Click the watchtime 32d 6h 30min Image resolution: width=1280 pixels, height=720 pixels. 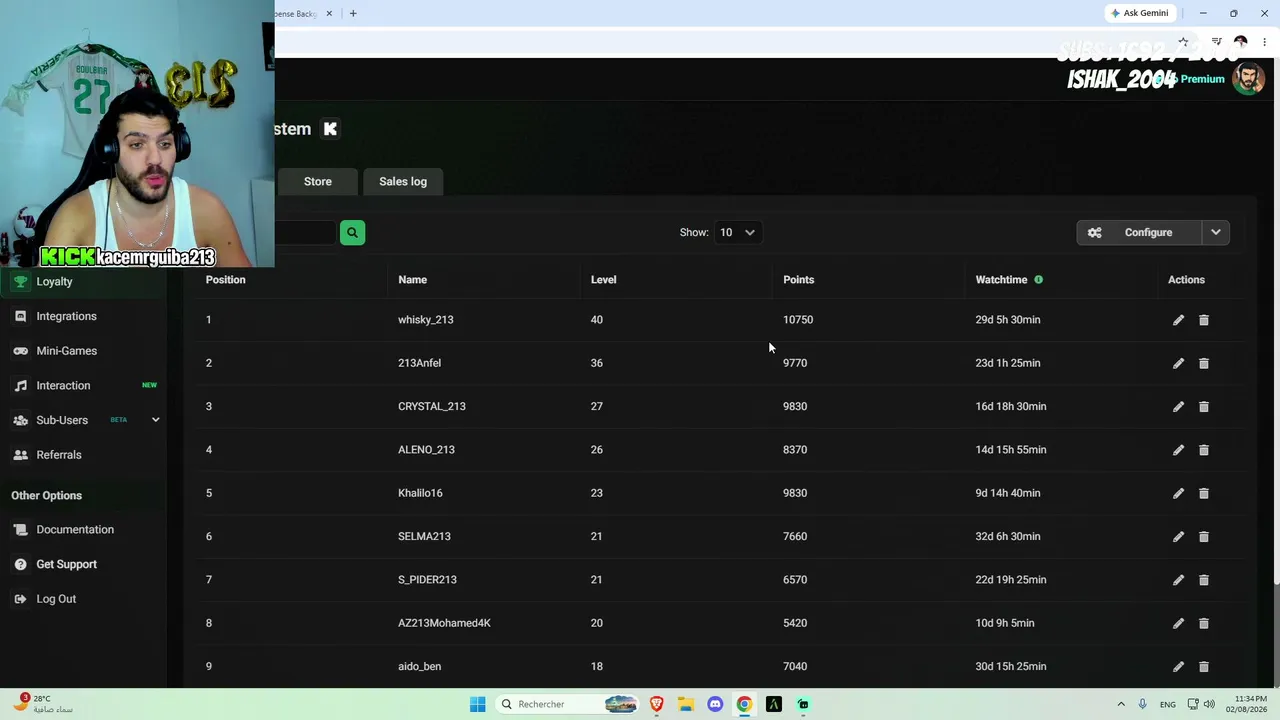(1008, 536)
